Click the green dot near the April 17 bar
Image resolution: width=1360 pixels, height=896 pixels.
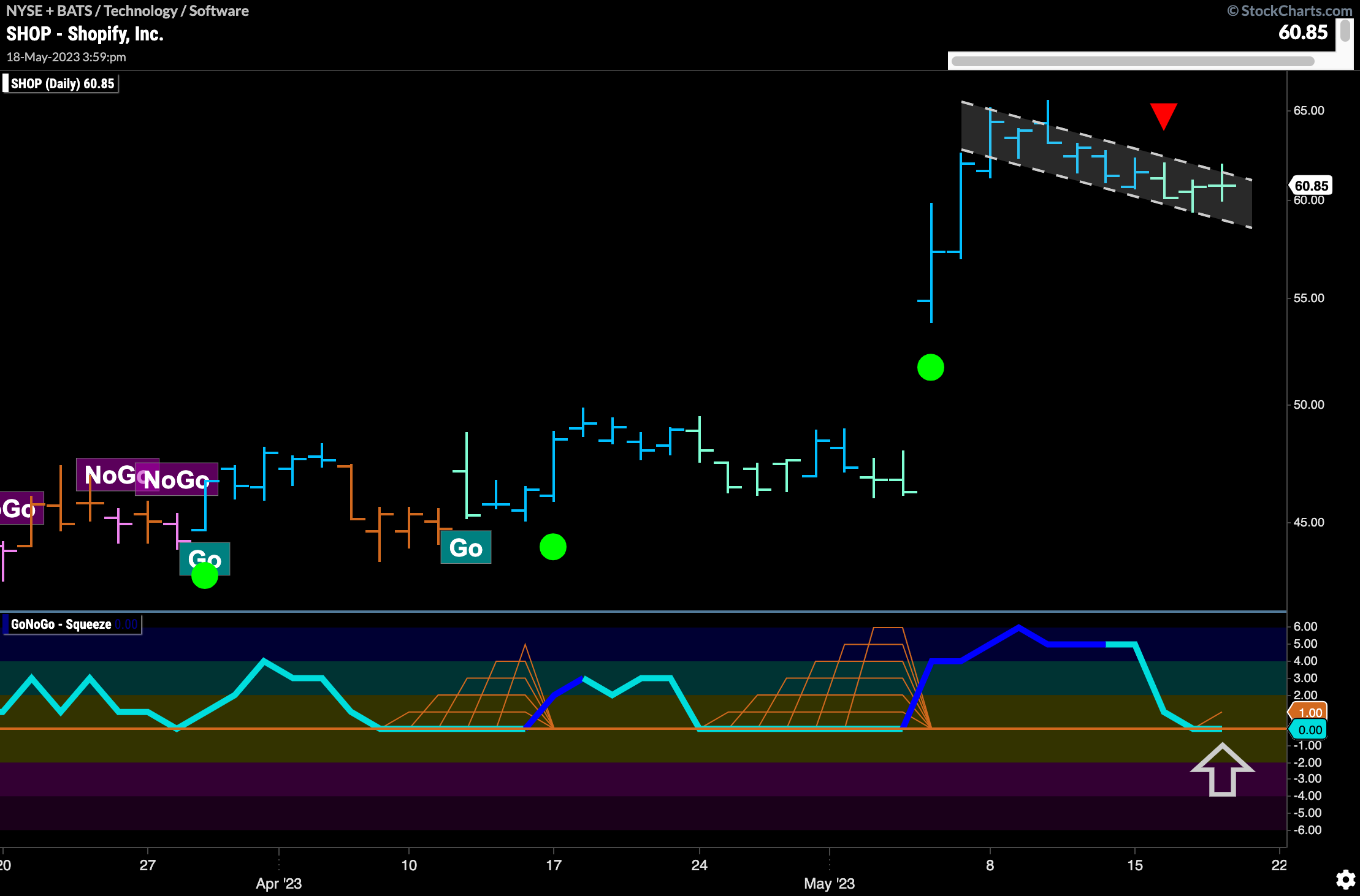pos(552,547)
